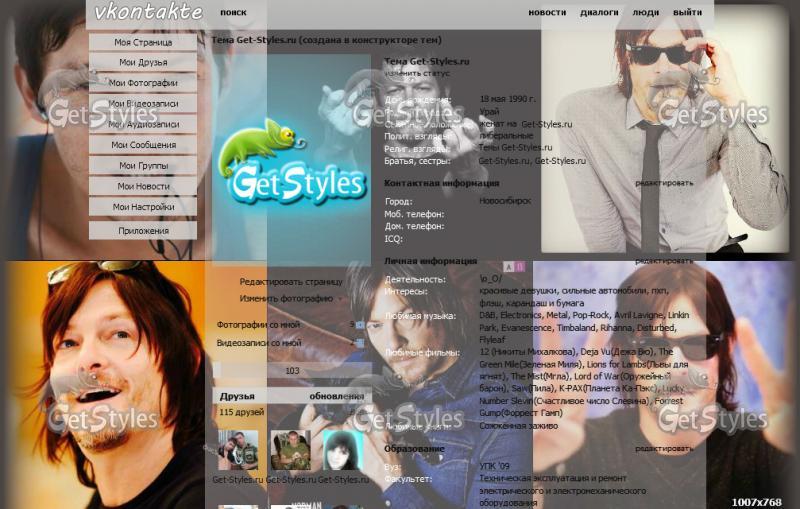Open диалоги in the top bar
Image resolution: width=800 pixels, height=509 pixels.
pyautogui.click(x=599, y=12)
